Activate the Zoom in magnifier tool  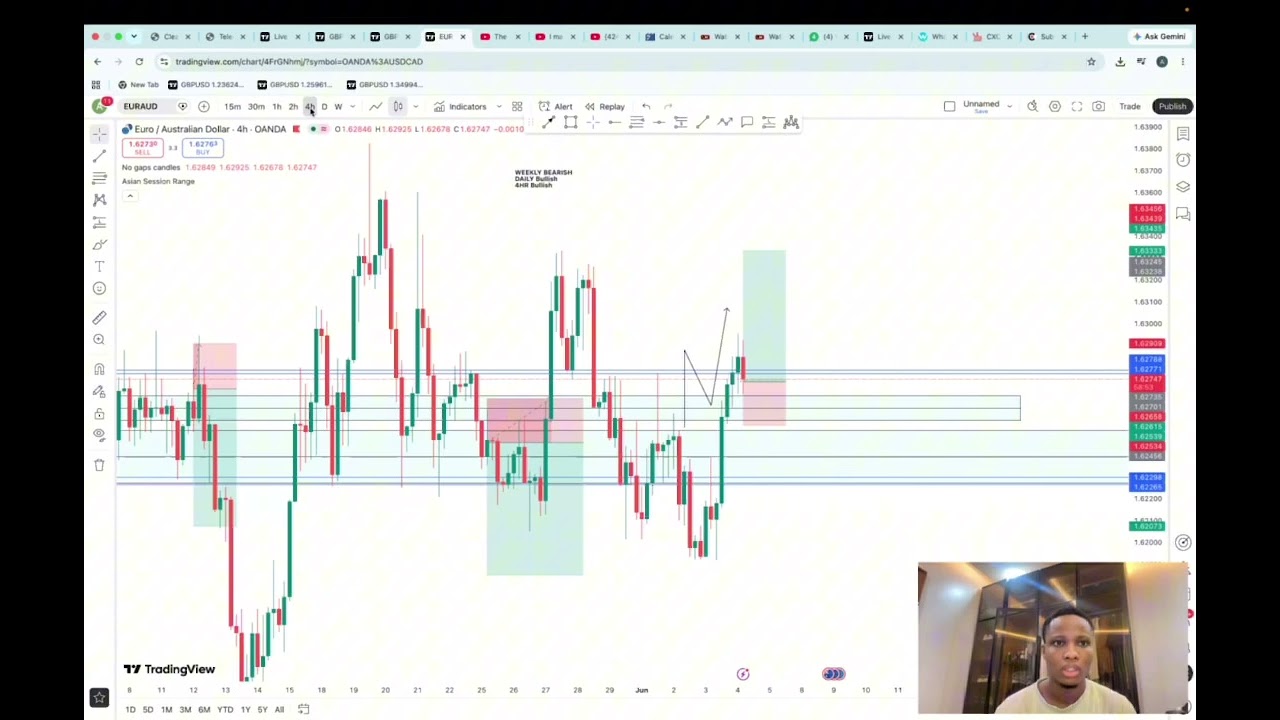point(99,340)
